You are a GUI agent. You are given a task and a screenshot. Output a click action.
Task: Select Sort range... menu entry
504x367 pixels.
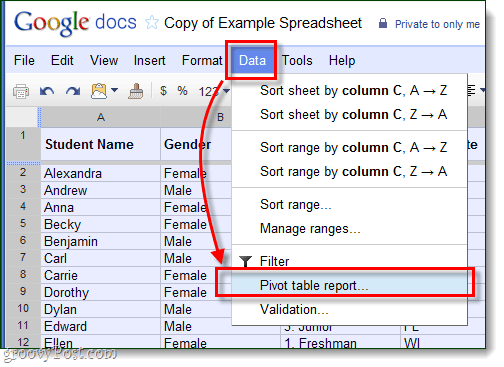[350, 204]
